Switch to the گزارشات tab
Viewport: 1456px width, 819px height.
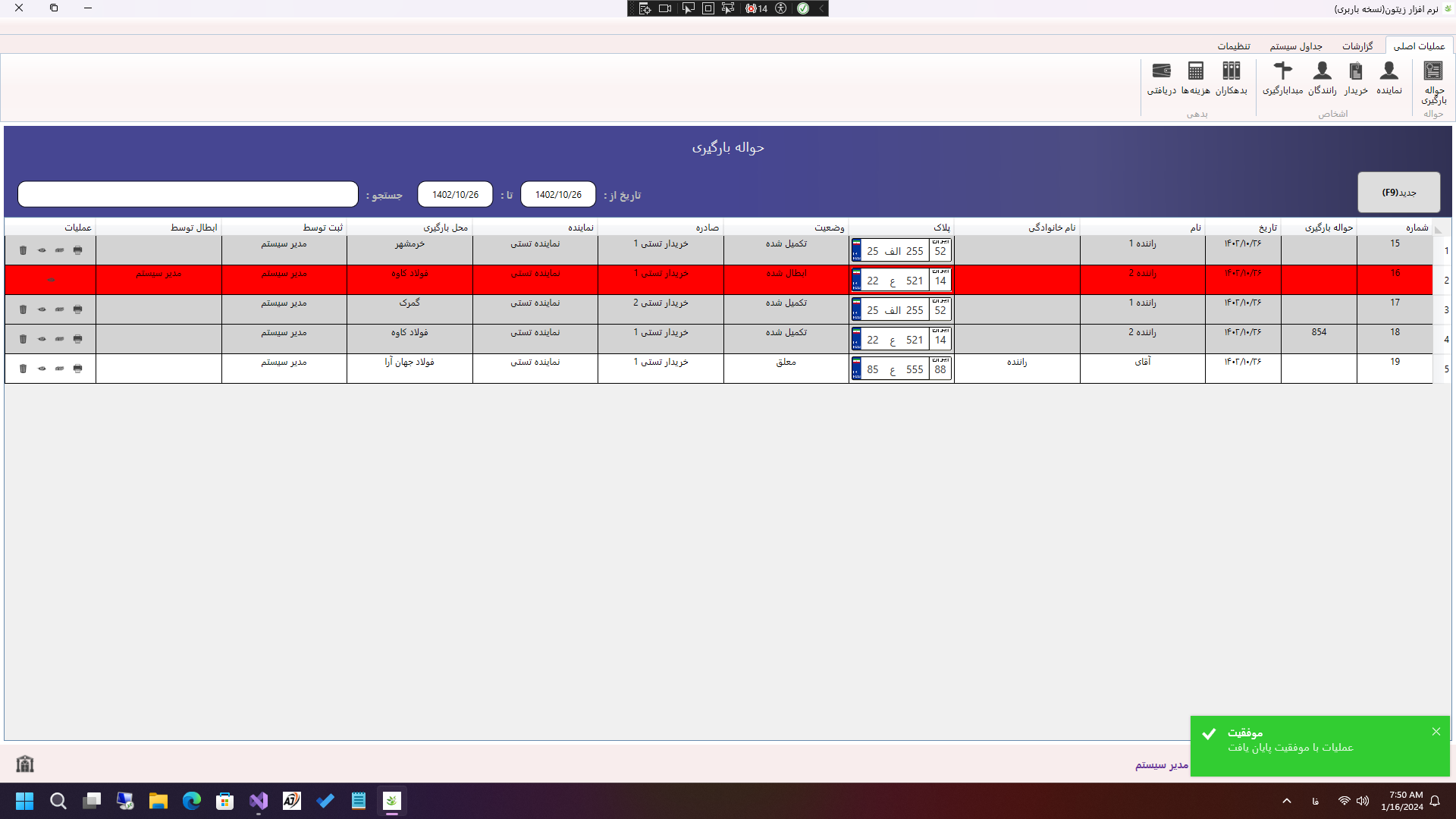click(1357, 46)
